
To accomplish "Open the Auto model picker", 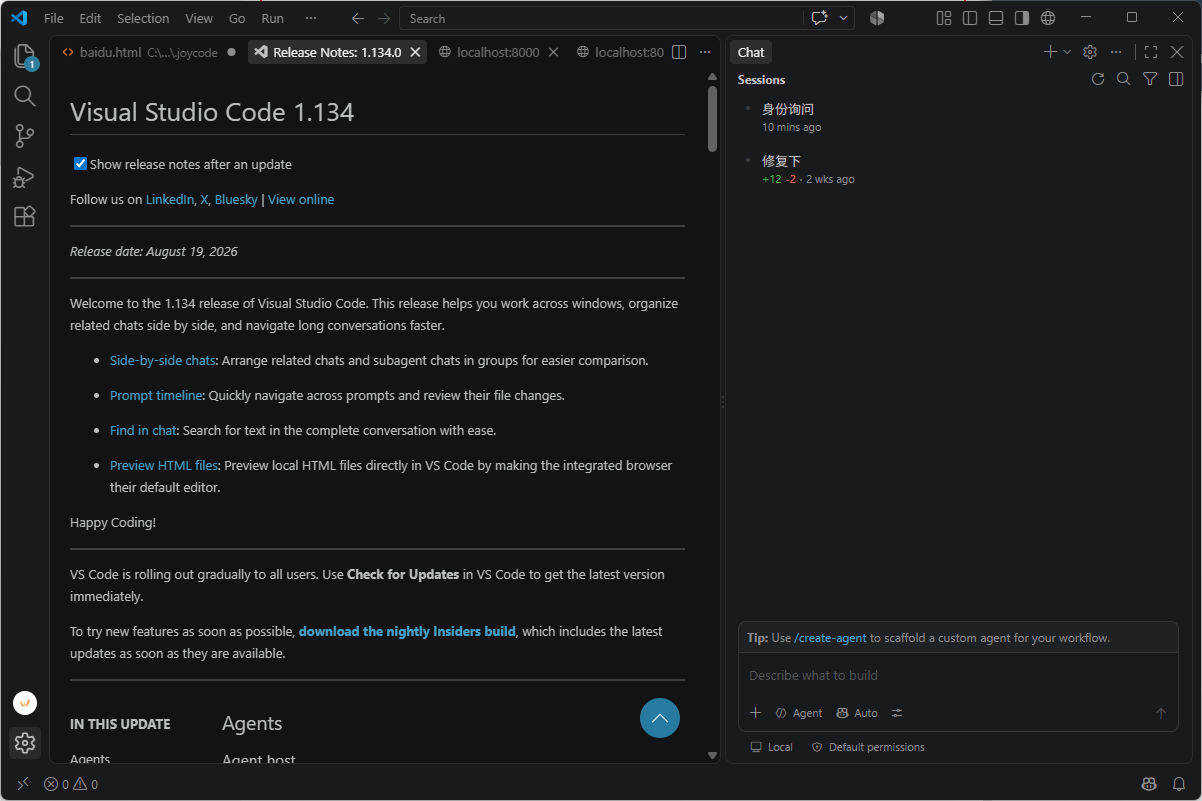I will 857,713.
